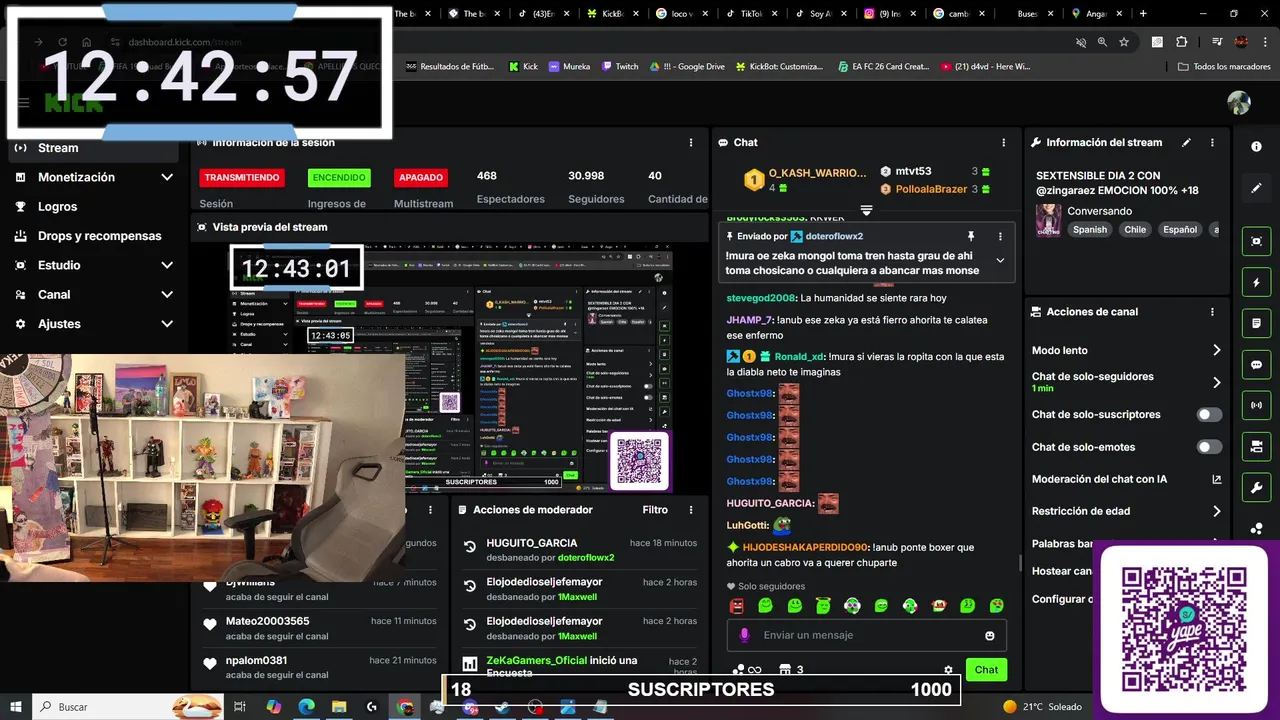This screenshot has height=720, width=1280.
Task: Open Acciones de canal three-dot menu
Action: pyautogui.click(x=1212, y=312)
